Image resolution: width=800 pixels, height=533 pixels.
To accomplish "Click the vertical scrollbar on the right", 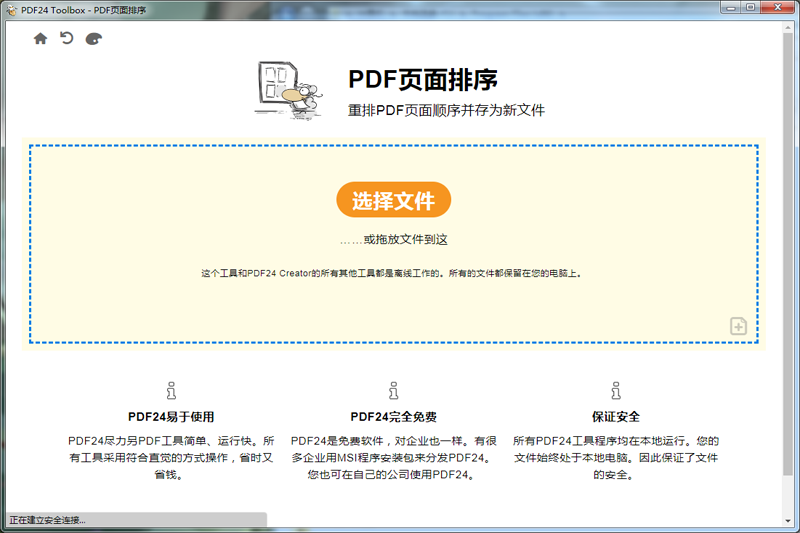I will (x=787, y=270).
